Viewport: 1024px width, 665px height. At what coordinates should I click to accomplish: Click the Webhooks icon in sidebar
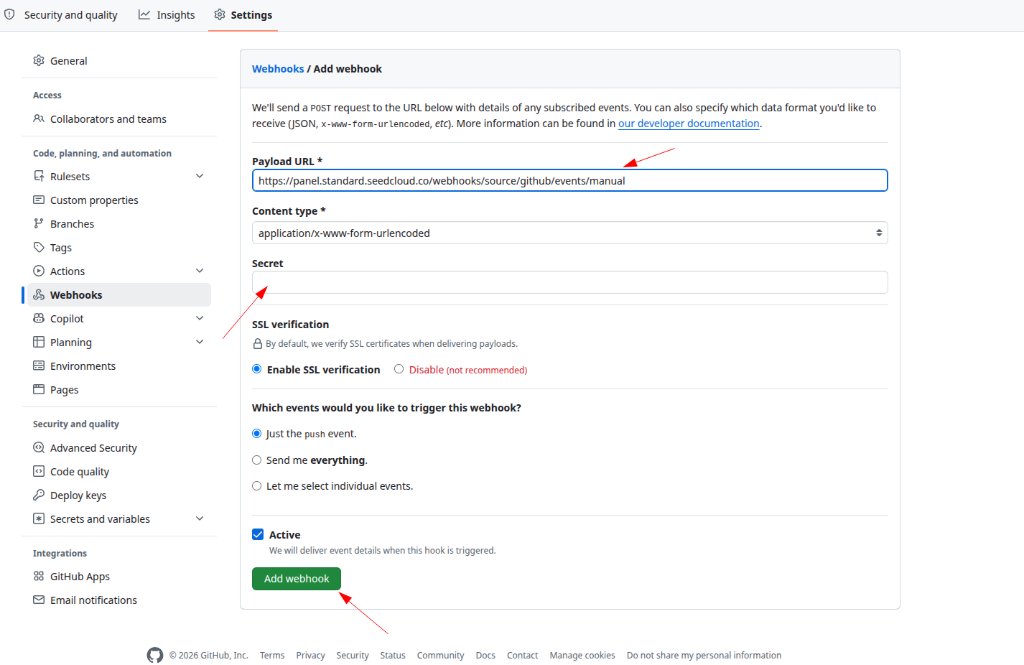39,295
